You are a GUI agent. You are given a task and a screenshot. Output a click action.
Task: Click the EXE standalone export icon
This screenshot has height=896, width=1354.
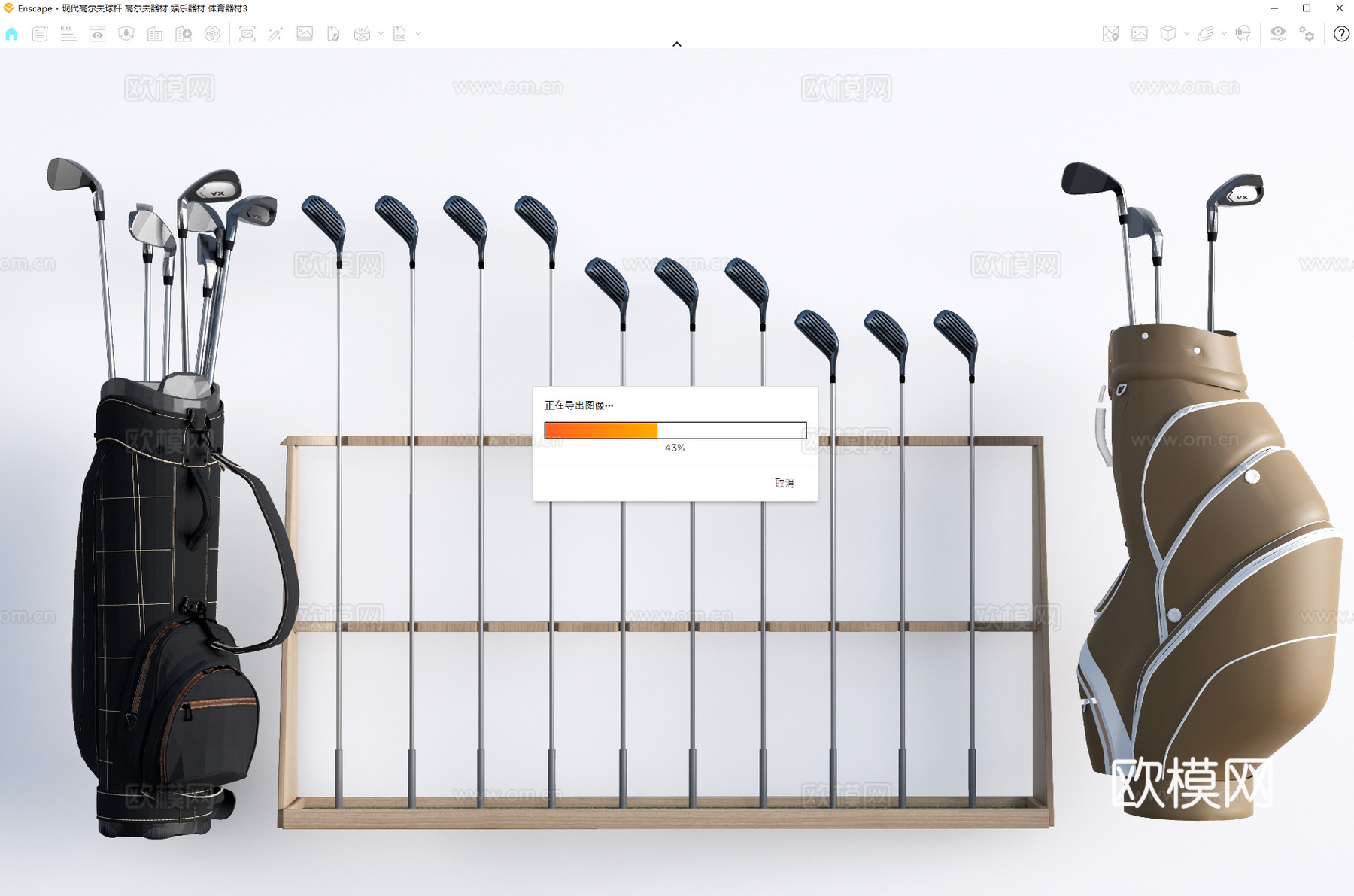399,34
